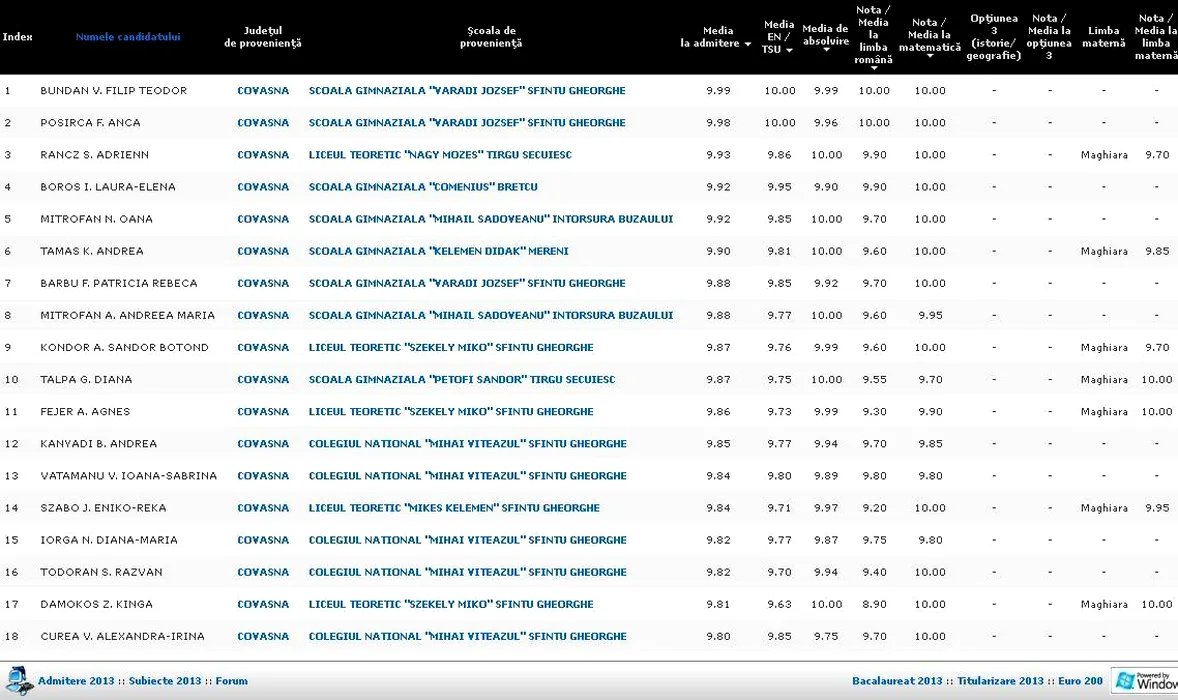Open Scoala Gimnaziala Kelemen Didak Mereni link
Viewport: 1178px width, 700px height.
pos(438,251)
